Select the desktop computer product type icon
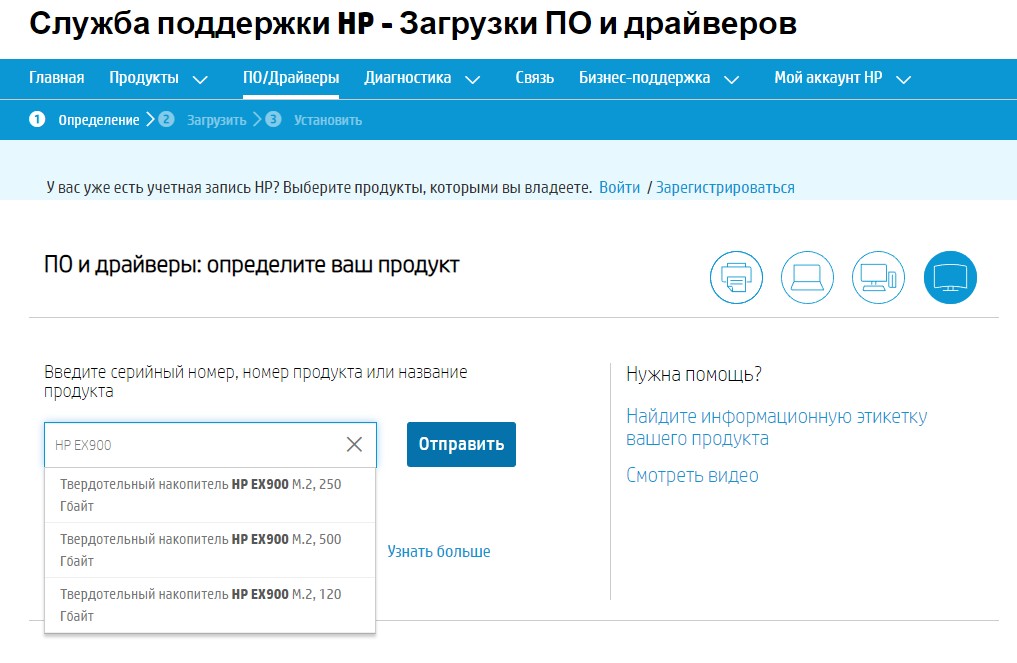Screen dimensions: 1017x663 point(878,277)
